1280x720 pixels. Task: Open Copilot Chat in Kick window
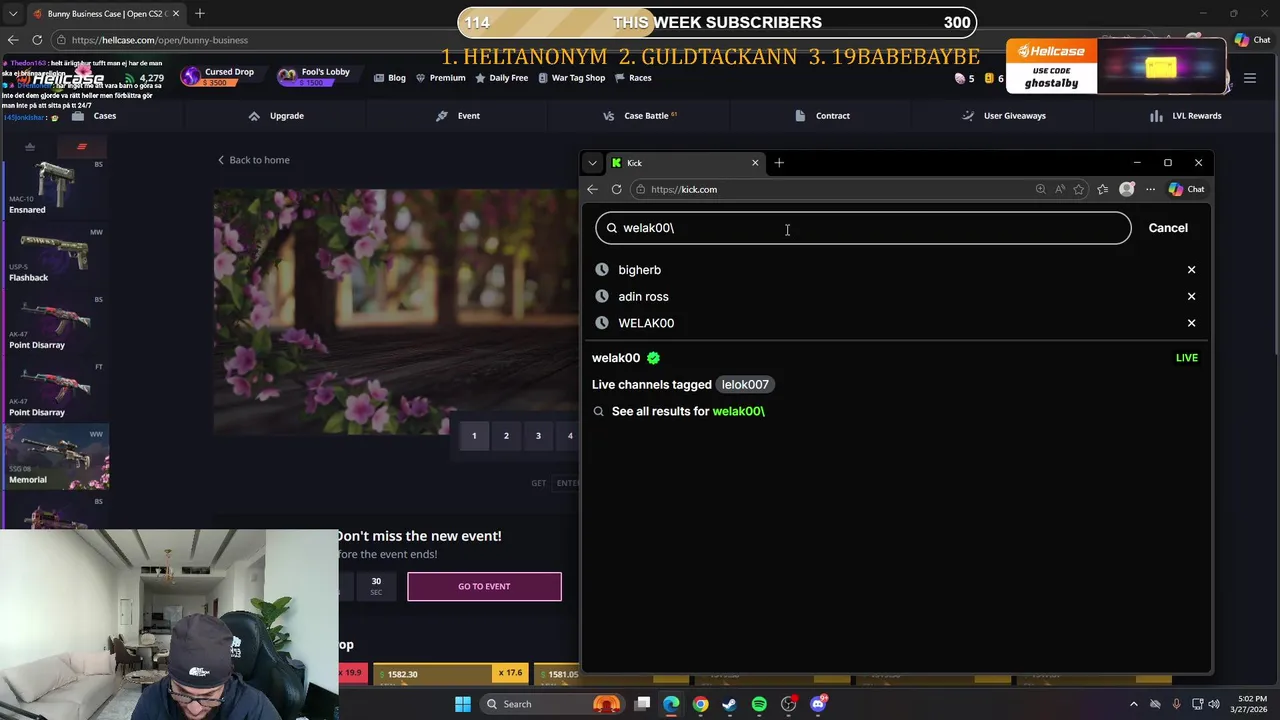click(x=1186, y=189)
